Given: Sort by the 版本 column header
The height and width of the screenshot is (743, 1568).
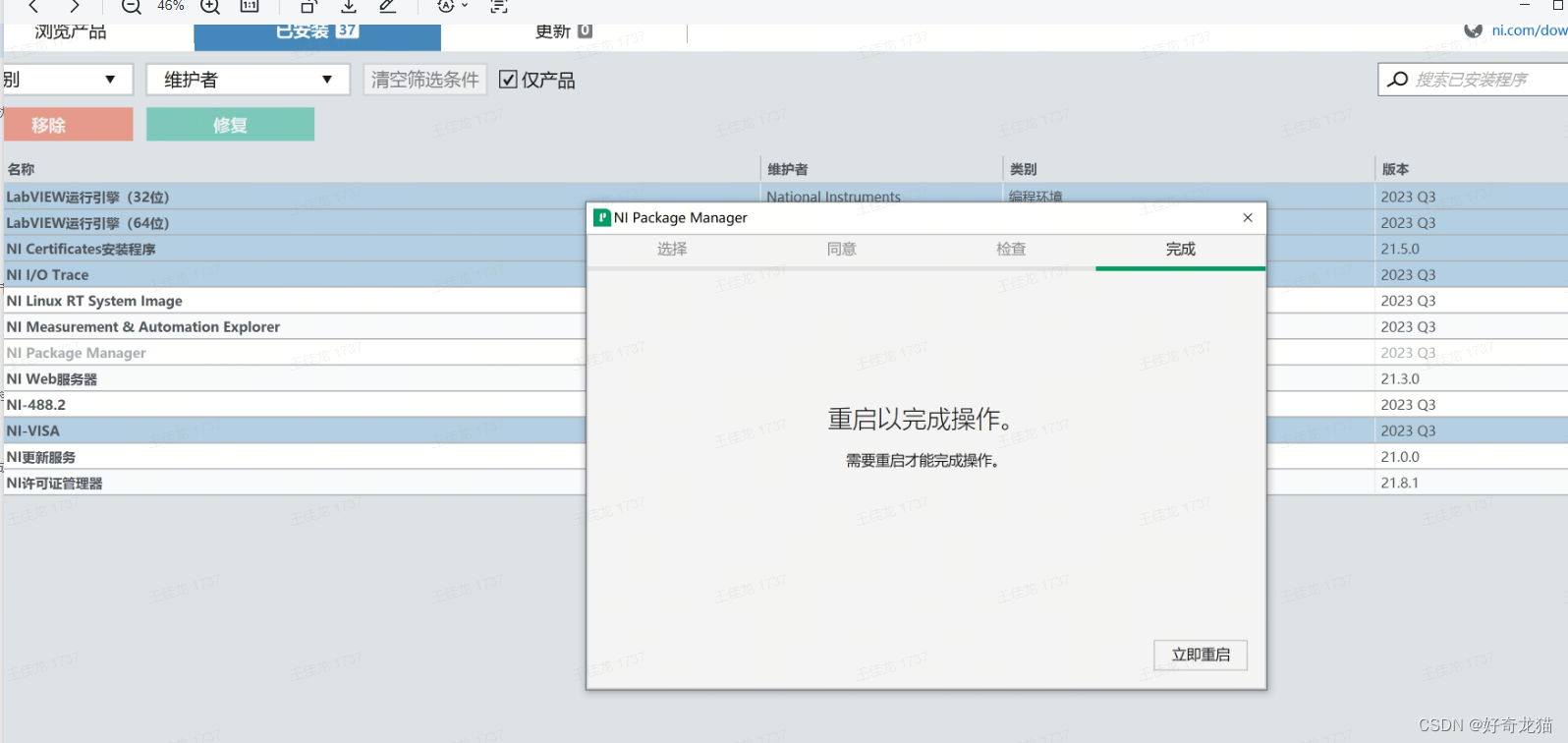Looking at the screenshot, I should tap(1395, 169).
